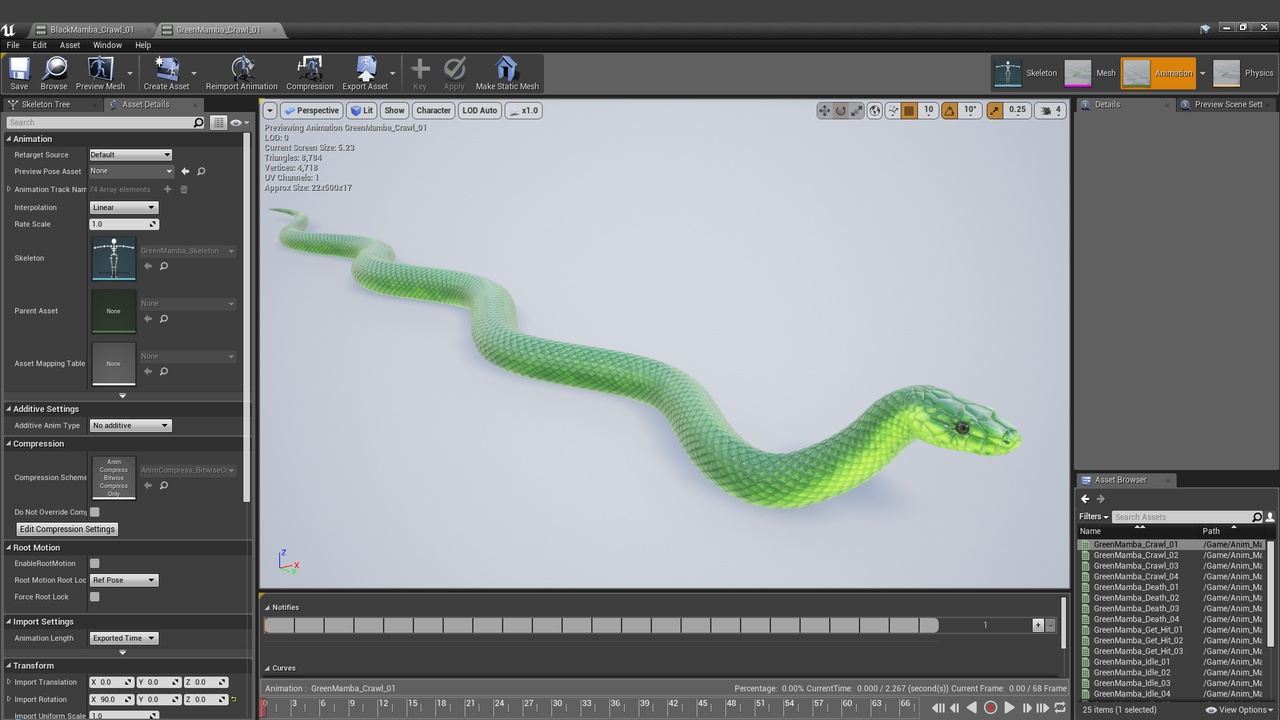Click the Export Asset icon

pyautogui.click(x=365, y=70)
